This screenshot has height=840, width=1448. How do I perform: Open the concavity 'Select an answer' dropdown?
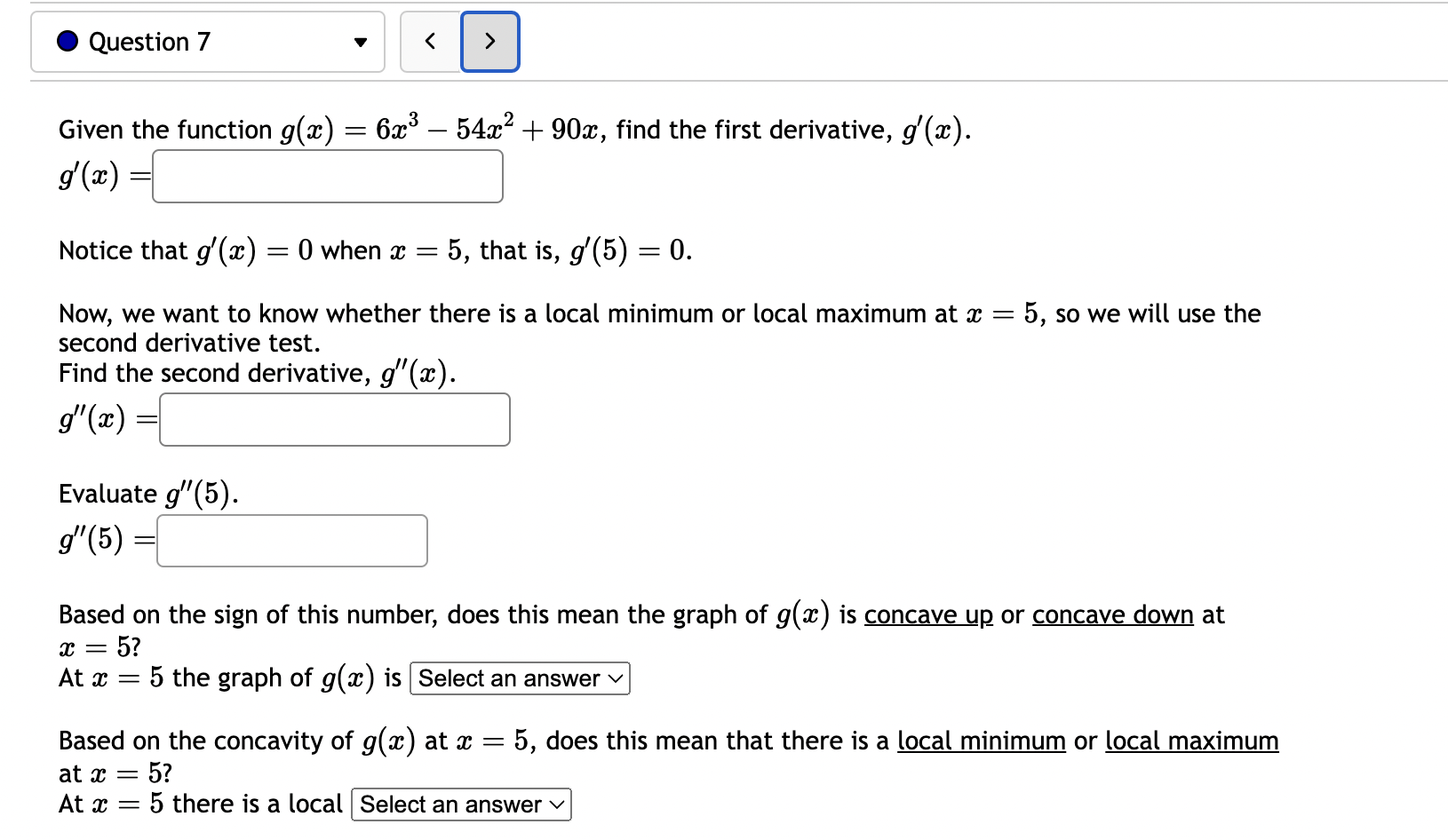click(519, 678)
